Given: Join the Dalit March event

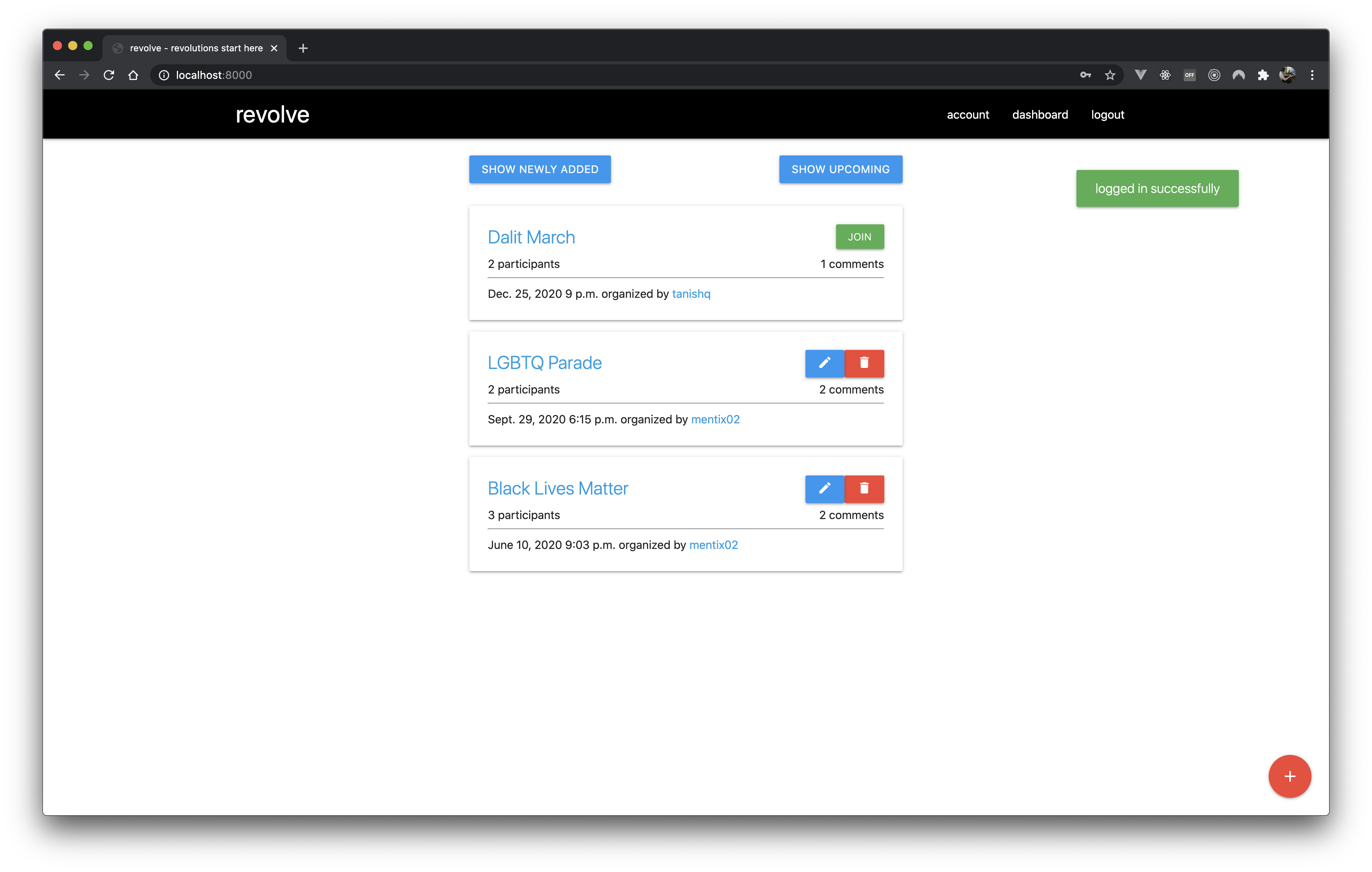Looking at the screenshot, I should pyautogui.click(x=859, y=237).
